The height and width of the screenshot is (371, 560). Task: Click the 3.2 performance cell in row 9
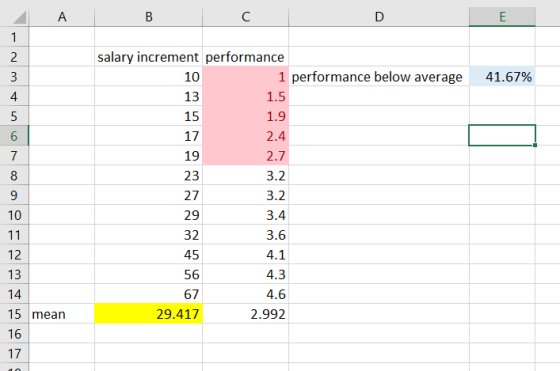click(x=245, y=195)
